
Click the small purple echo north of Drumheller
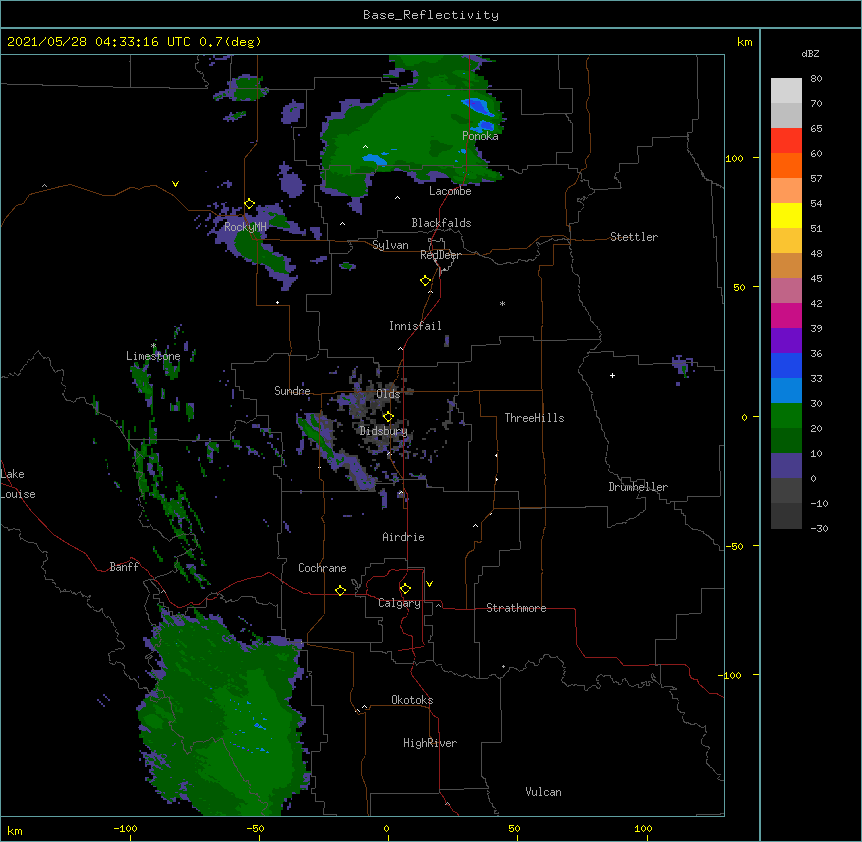pos(682,366)
